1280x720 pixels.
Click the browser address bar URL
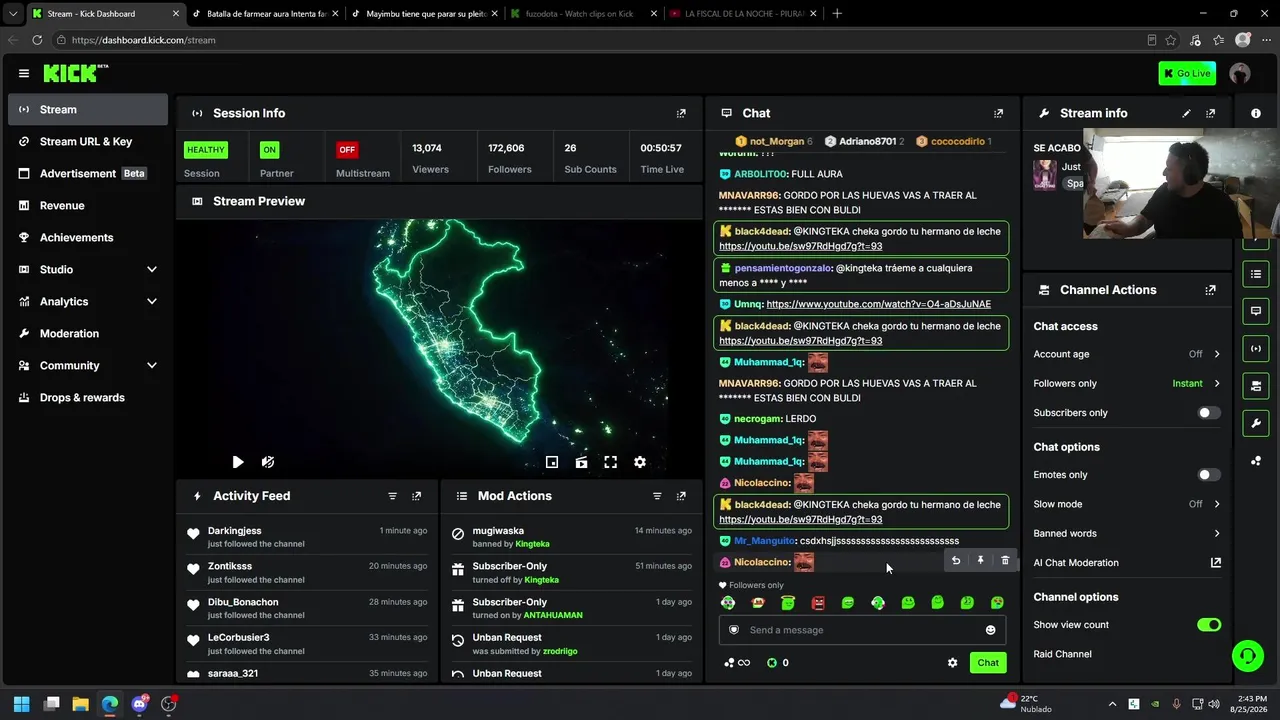click(x=144, y=40)
